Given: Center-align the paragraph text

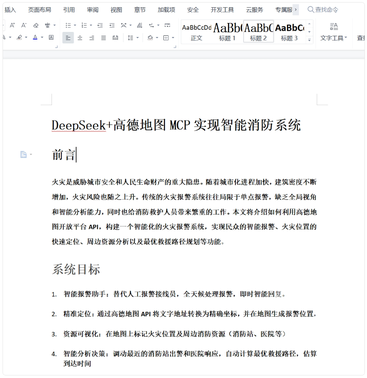Looking at the screenshot, I should (80, 38).
